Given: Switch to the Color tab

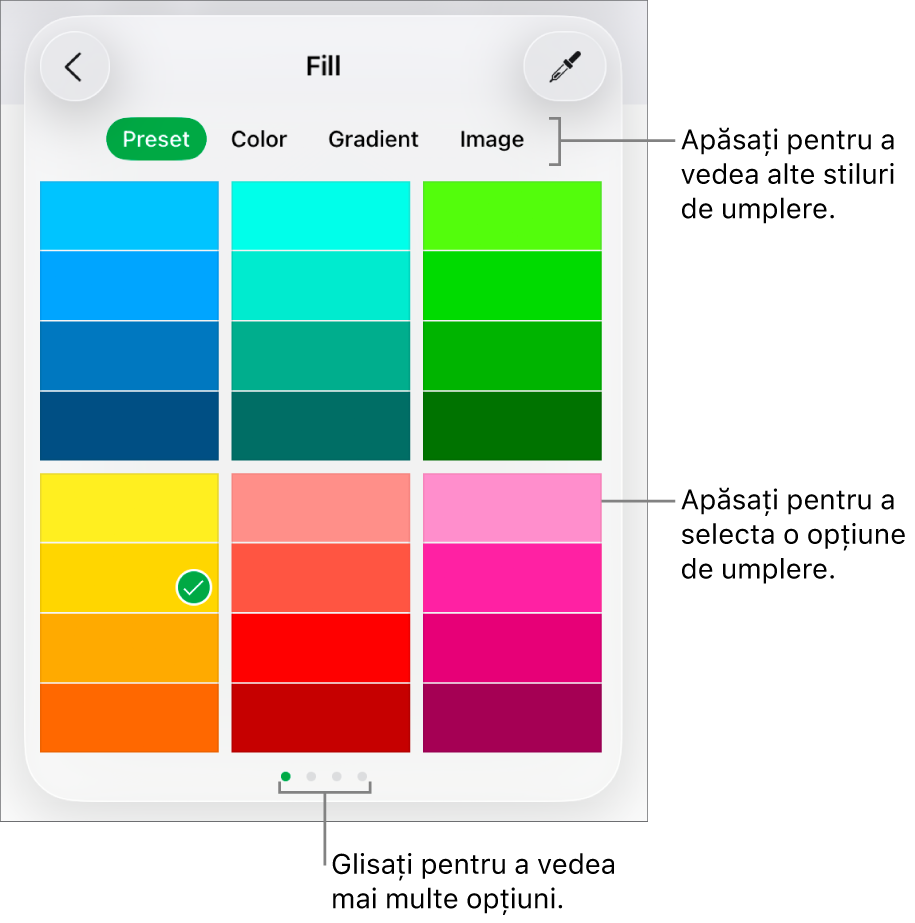Looking at the screenshot, I should tap(259, 140).
